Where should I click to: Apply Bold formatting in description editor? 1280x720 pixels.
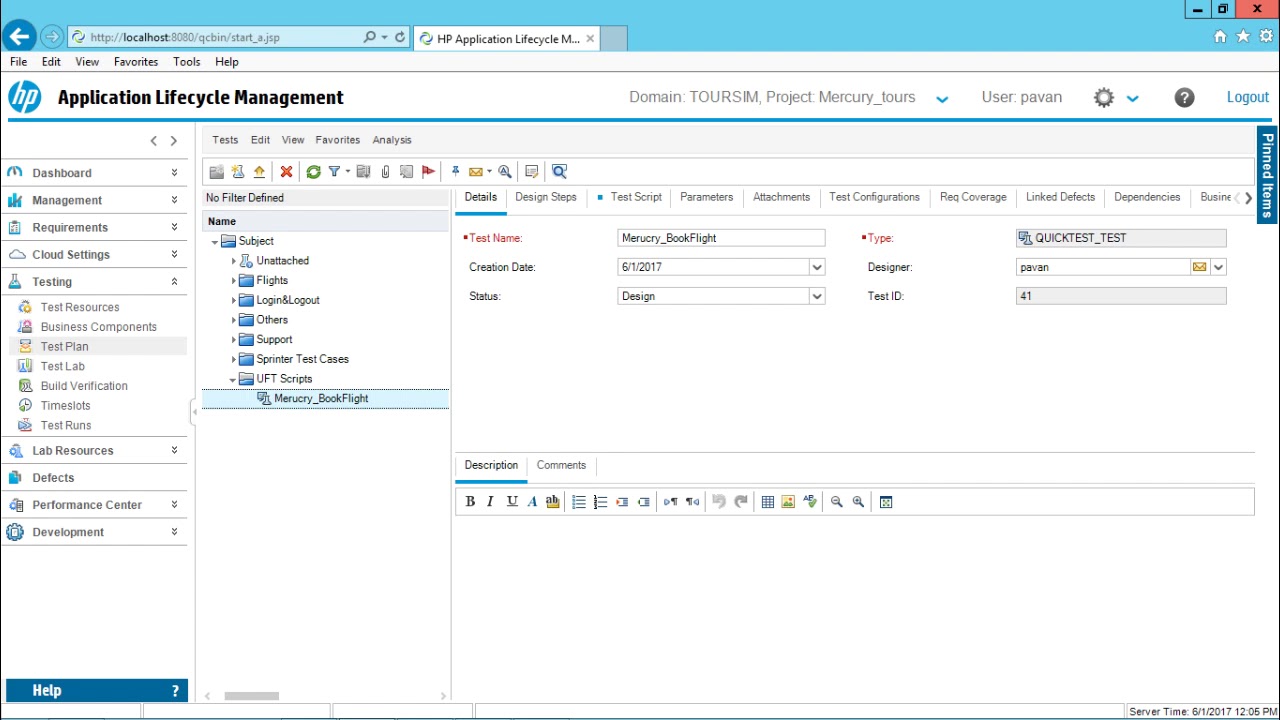point(470,502)
